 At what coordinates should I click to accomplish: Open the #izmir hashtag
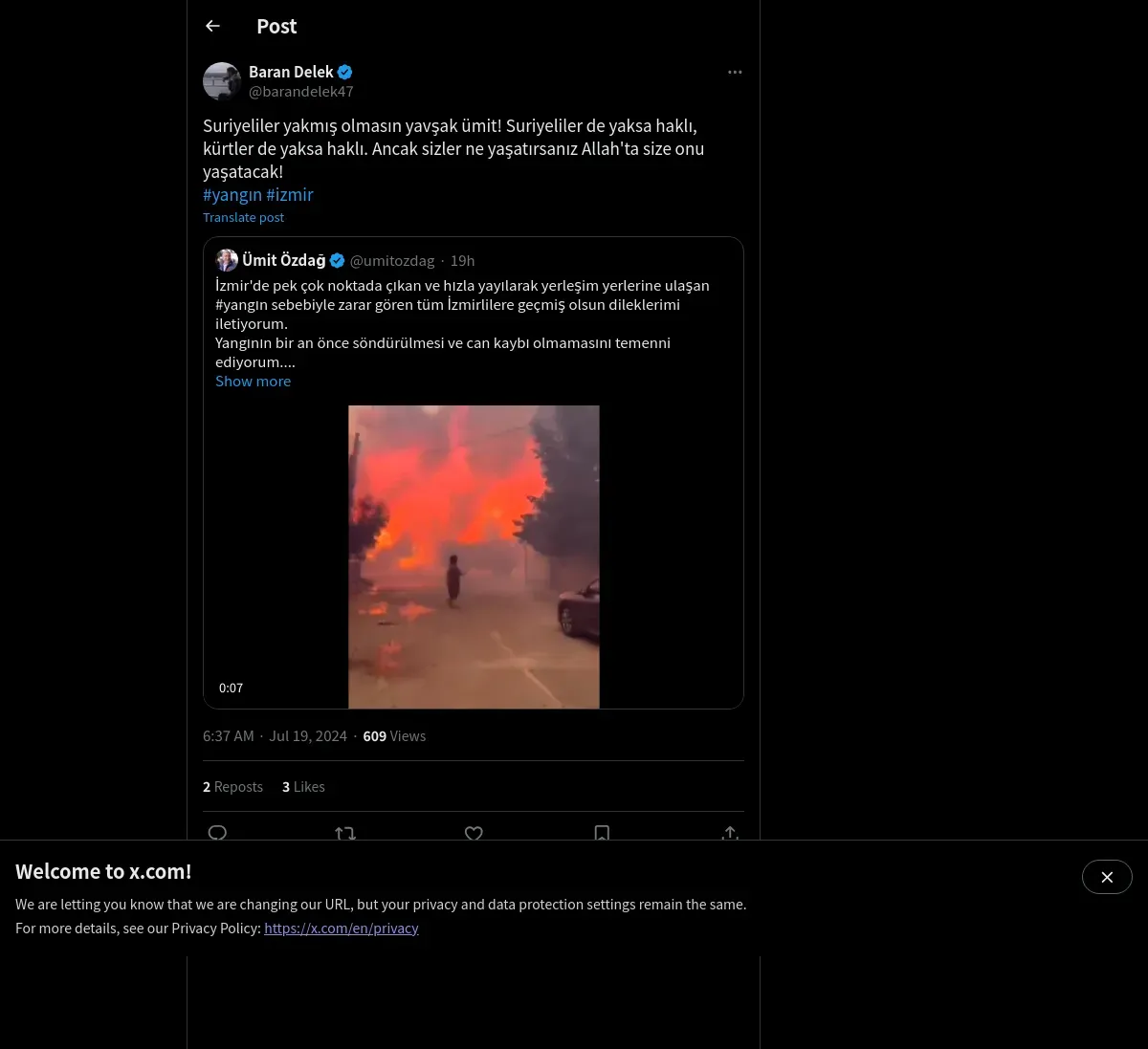pyautogui.click(x=290, y=194)
